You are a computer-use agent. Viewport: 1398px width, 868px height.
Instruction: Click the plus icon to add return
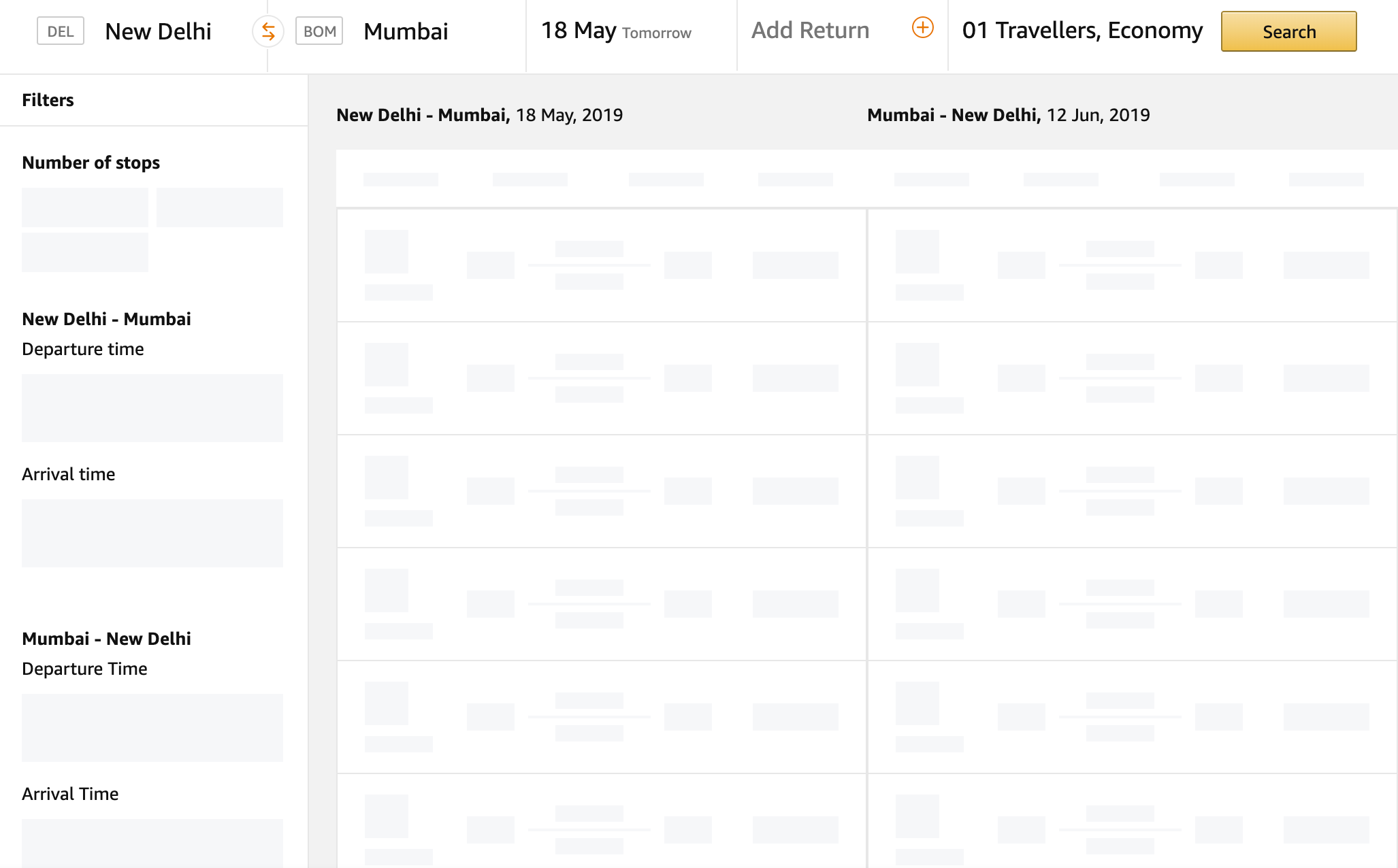coord(922,28)
